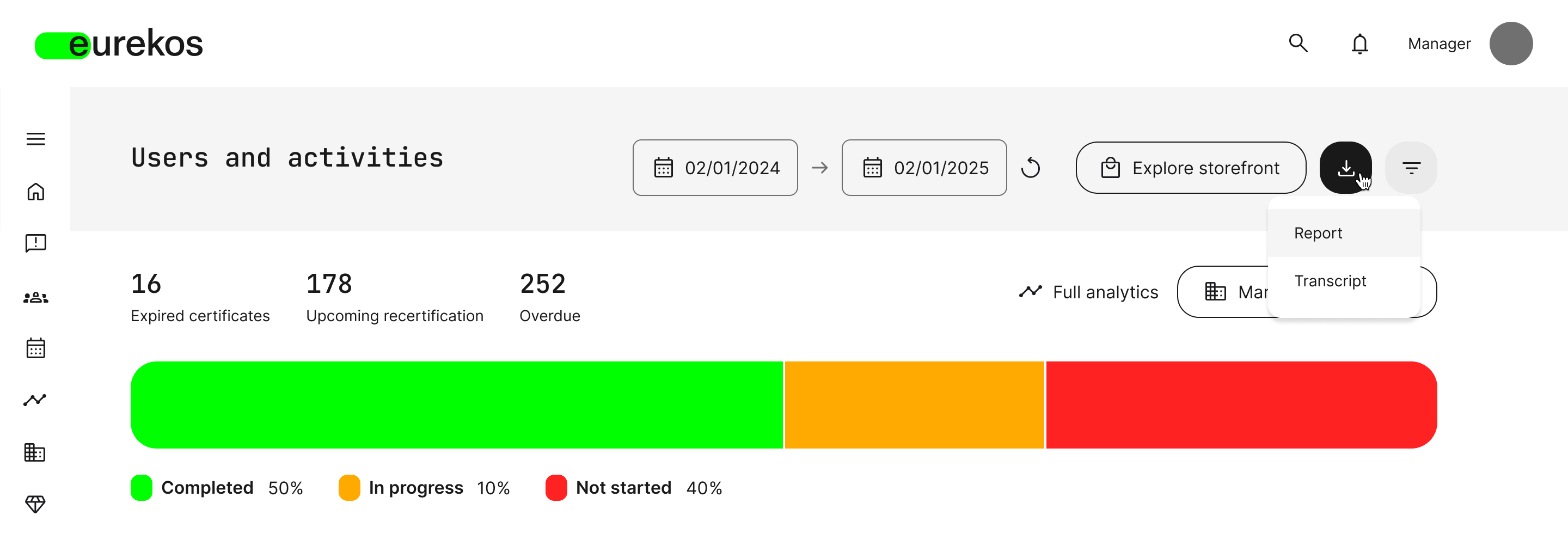Click the search magnifier icon
Screen dimensions: 1568x534
pos(1298,43)
